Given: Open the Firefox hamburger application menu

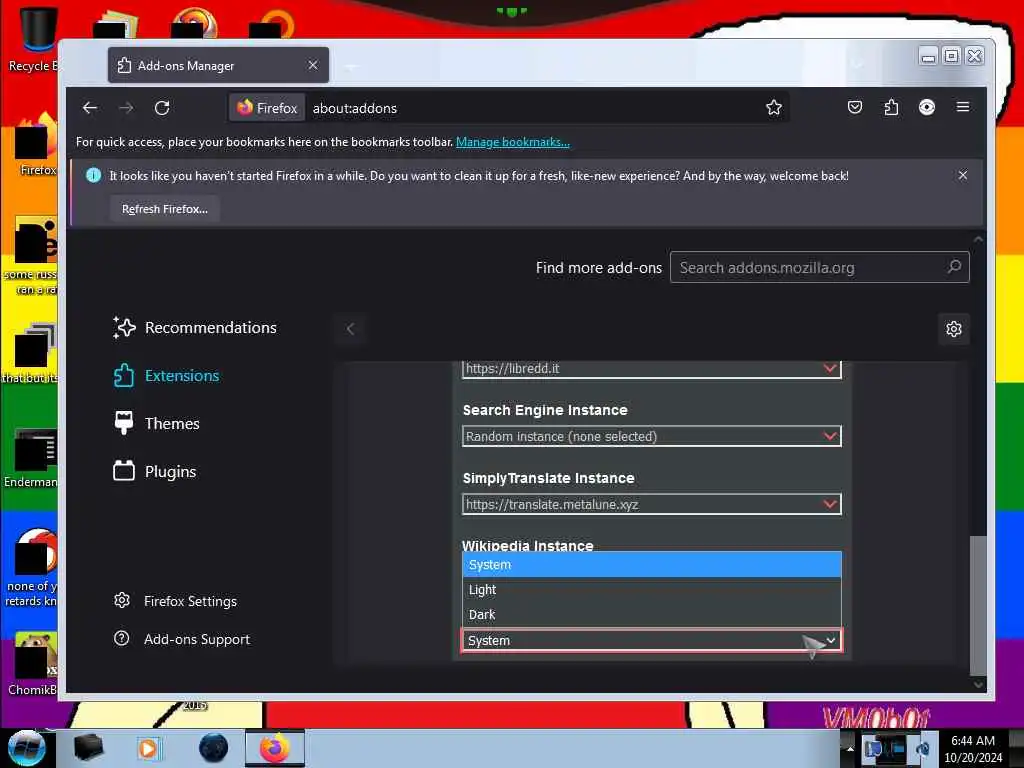Looking at the screenshot, I should click(x=963, y=107).
